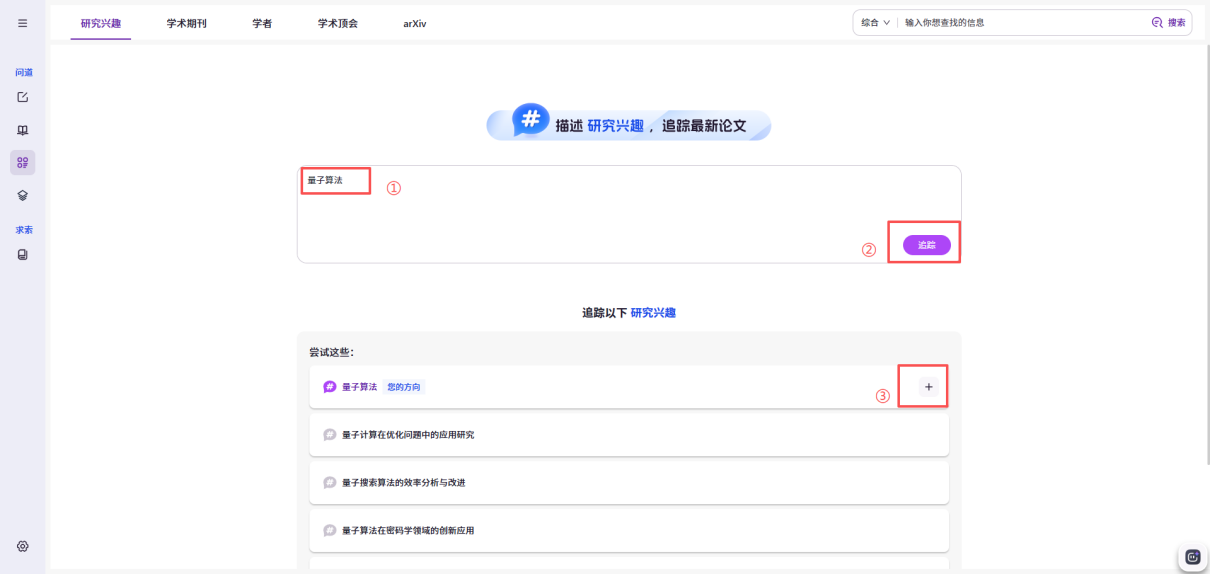Select suggestion 量子算法在密码学领域的创新应用
The image size is (1210, 574).
coord(629,531)
